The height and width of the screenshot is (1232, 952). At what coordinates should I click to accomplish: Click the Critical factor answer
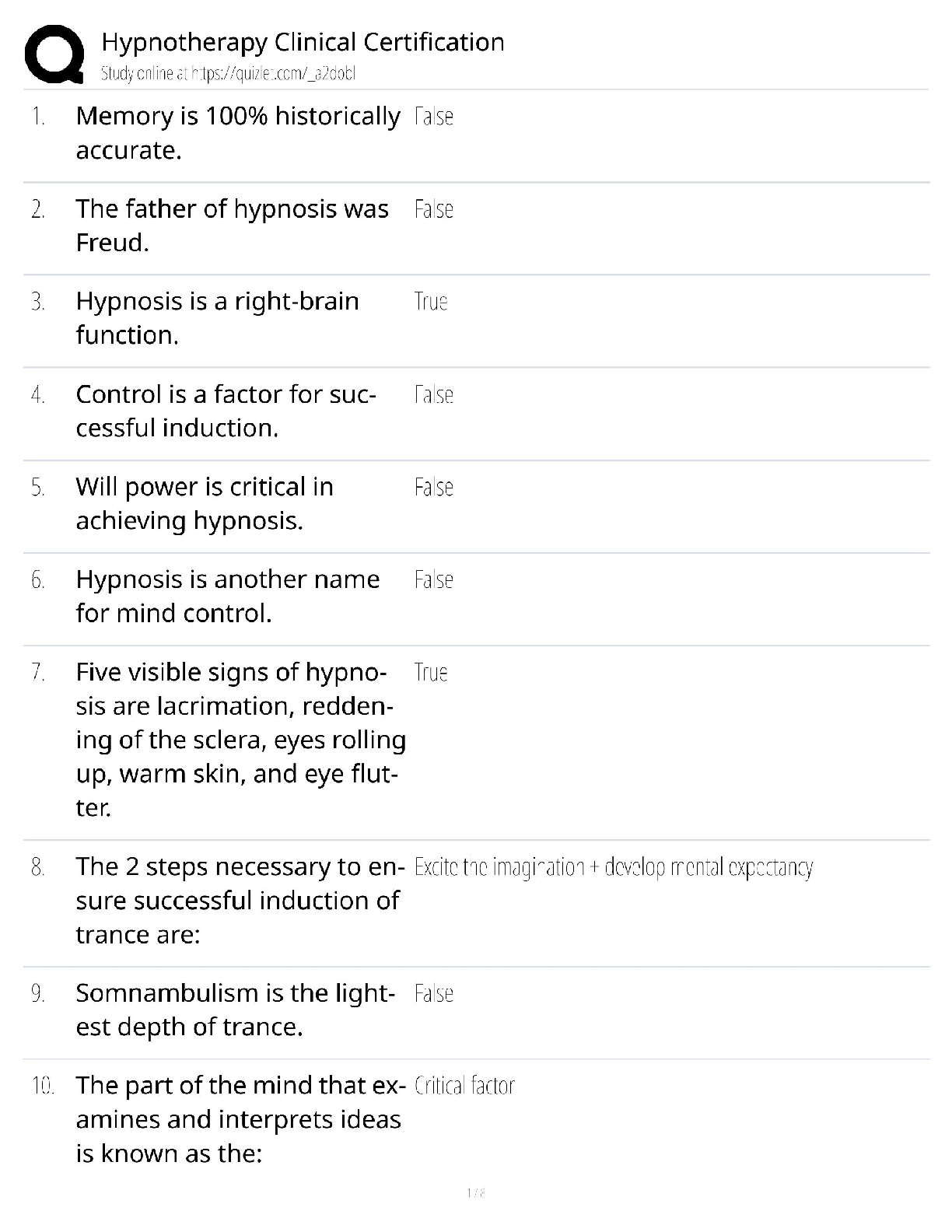click(465, 1086)
